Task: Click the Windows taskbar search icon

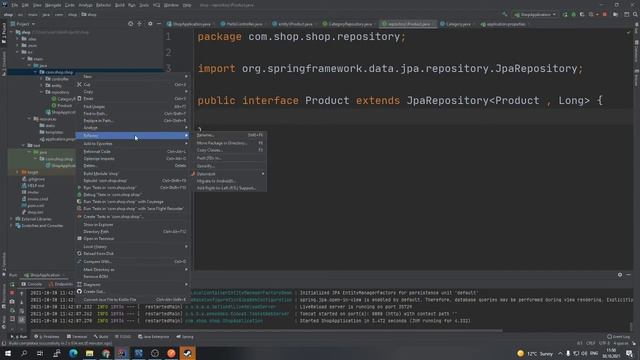Action: pos(24,353)
